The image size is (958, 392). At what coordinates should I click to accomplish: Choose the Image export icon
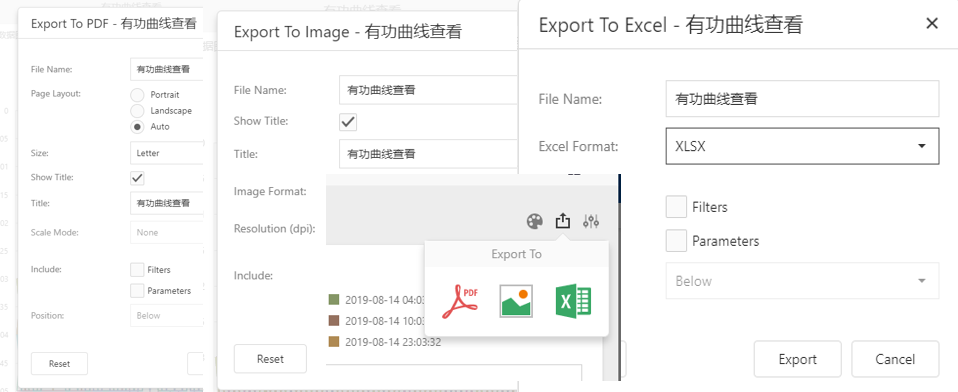point(516,301)
